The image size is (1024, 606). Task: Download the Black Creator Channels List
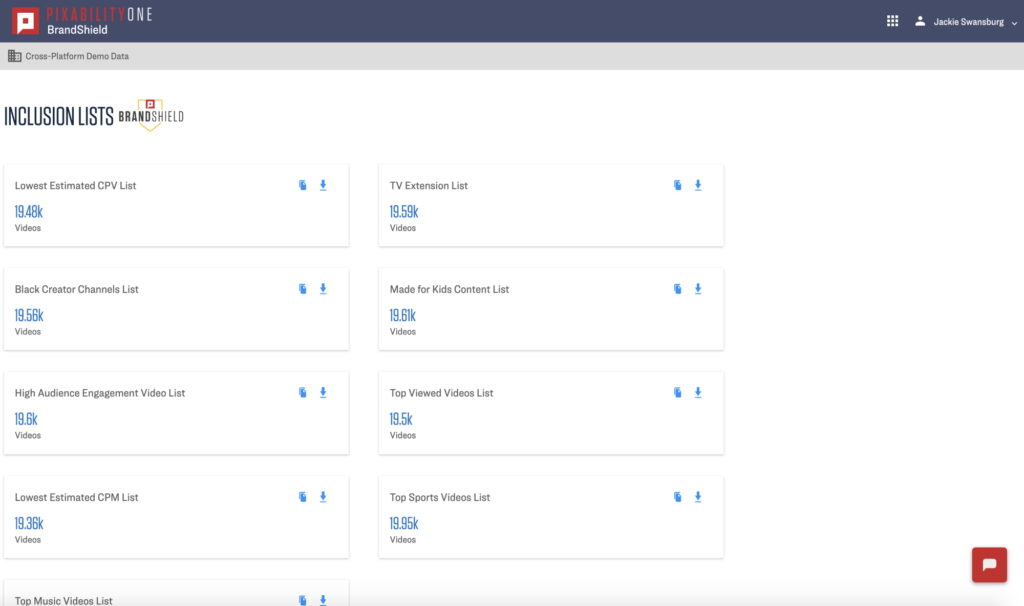(x=323, y=289)
